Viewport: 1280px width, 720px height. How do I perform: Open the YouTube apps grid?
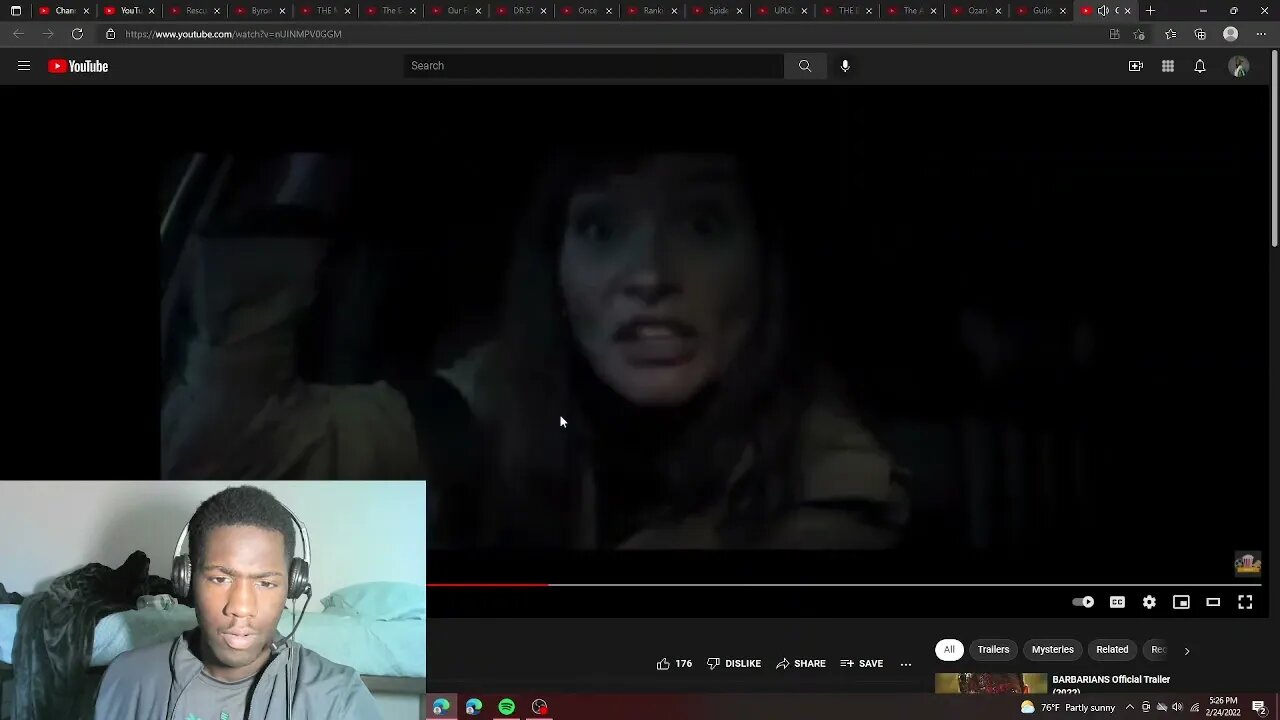[1168, 66]
